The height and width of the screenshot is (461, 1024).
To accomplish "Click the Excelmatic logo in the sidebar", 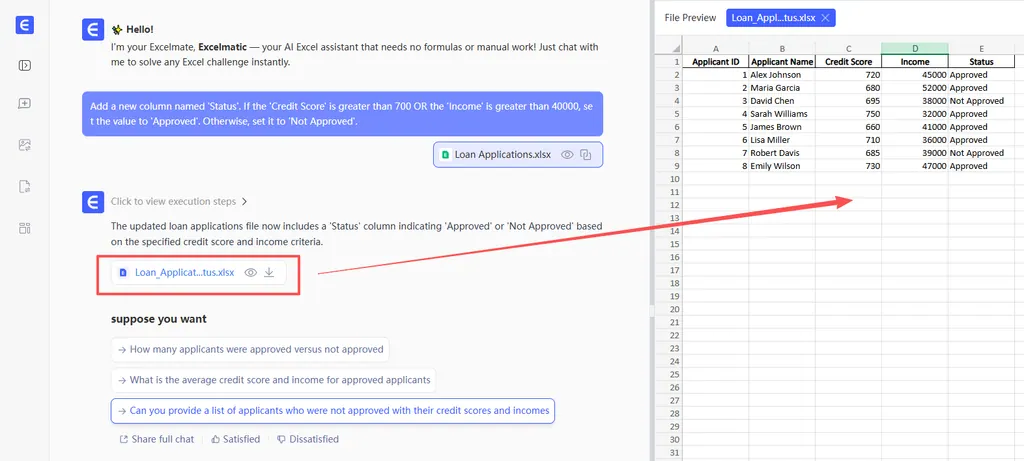I will pyautogui.click(x=25, y=27).
